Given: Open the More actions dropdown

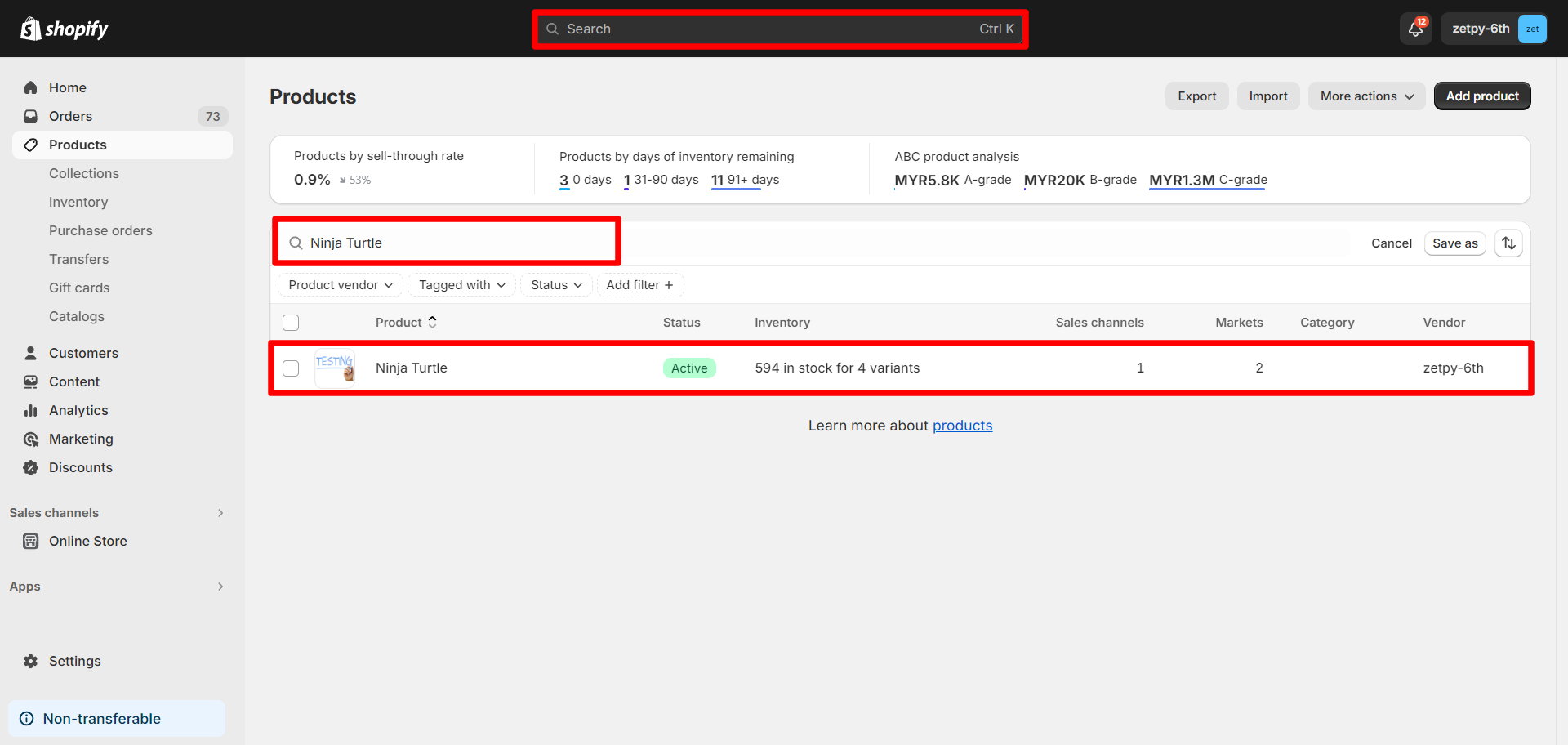Looking at the screenshot, I should (1367, 96).
